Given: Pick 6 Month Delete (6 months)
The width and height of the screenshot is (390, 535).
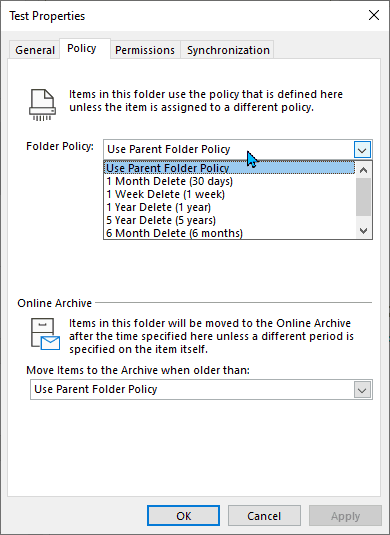Looking at the screenshot, I should [x=229, y=233].
